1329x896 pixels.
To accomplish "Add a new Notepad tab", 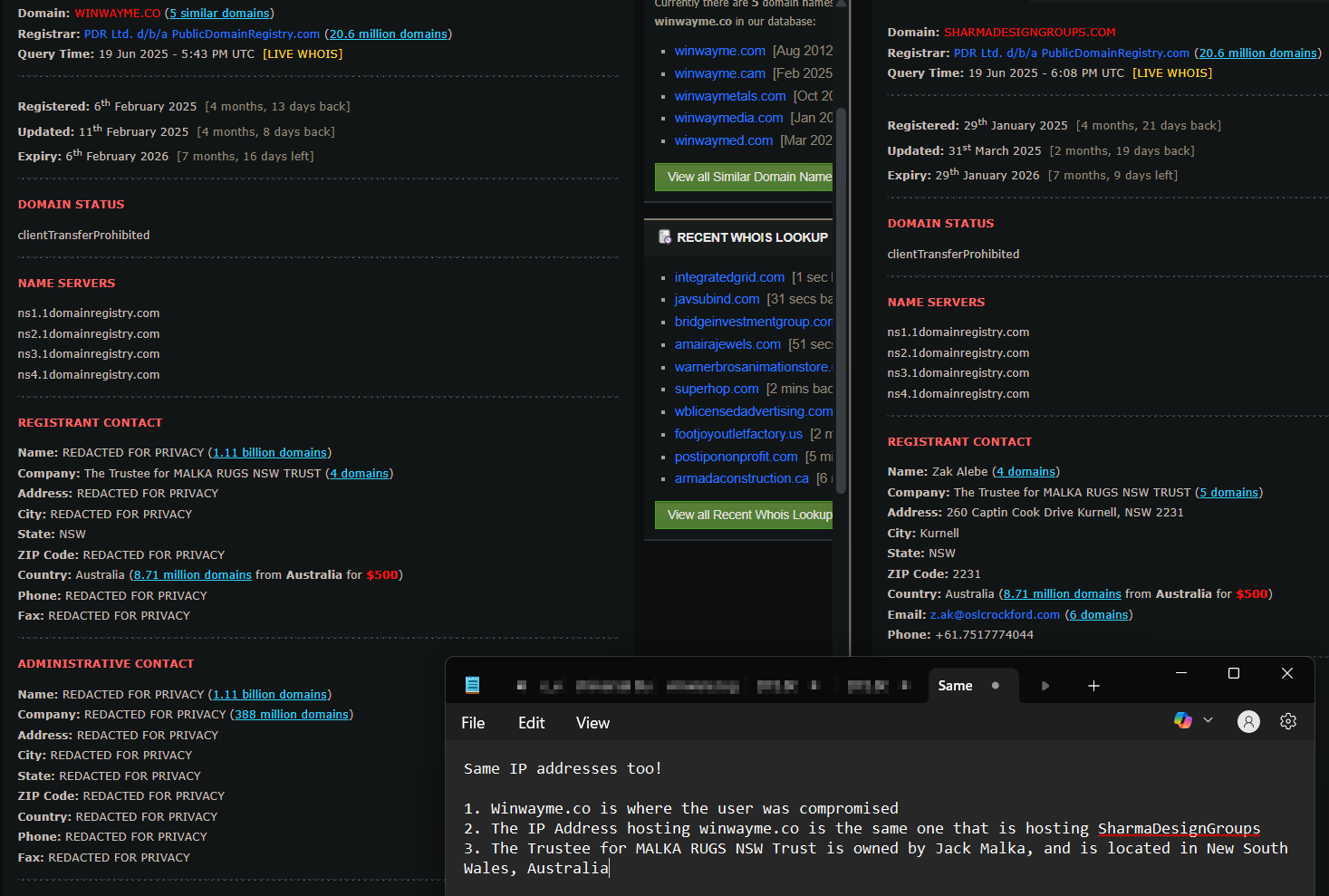I will point(1093,686).
